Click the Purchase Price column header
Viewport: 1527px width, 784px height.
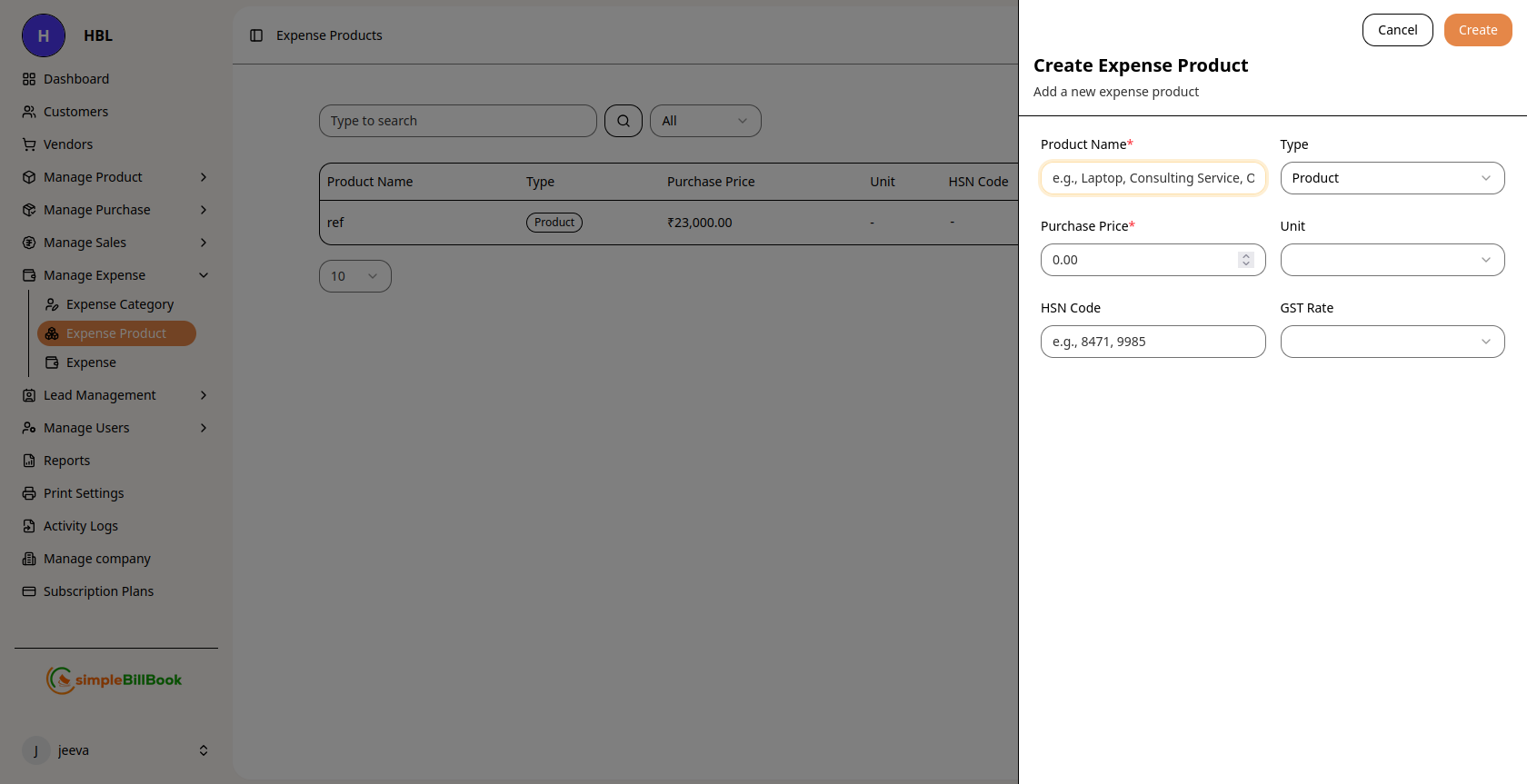[x=711, y=182]
